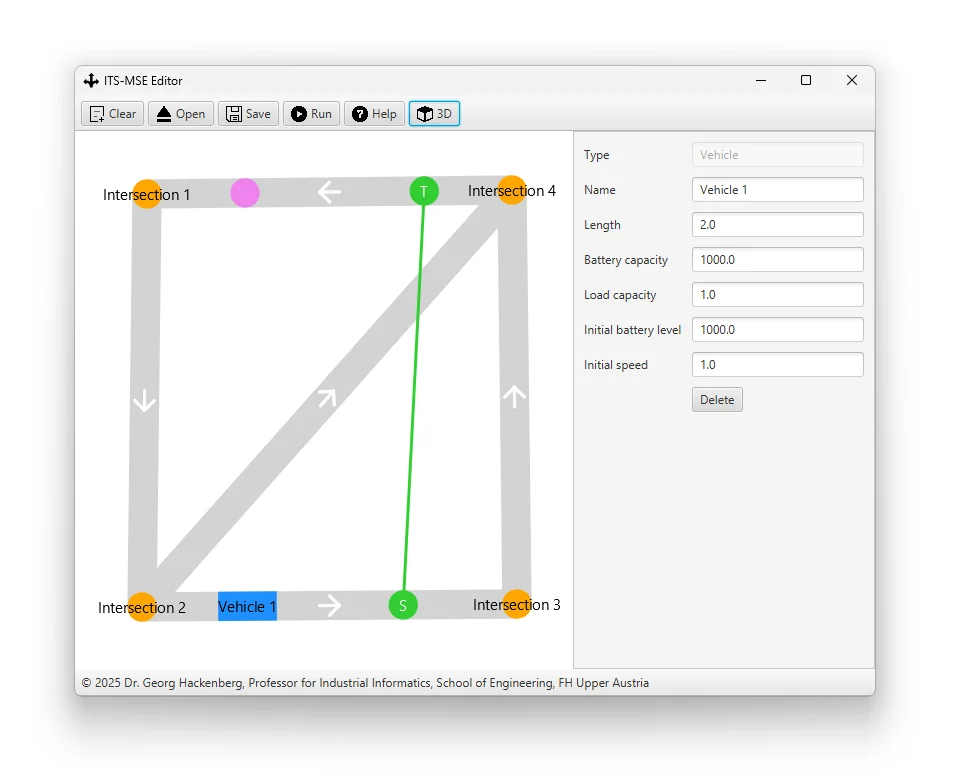Viewport: 959px width, 782px height.
Task: Start the simulation with the Run button
Action: point(311,114)
